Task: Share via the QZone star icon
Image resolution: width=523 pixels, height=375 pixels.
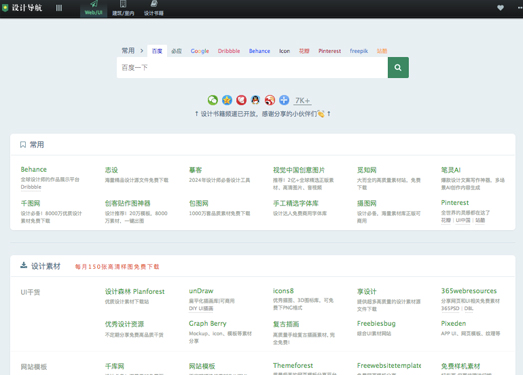Action: [227, 100]
